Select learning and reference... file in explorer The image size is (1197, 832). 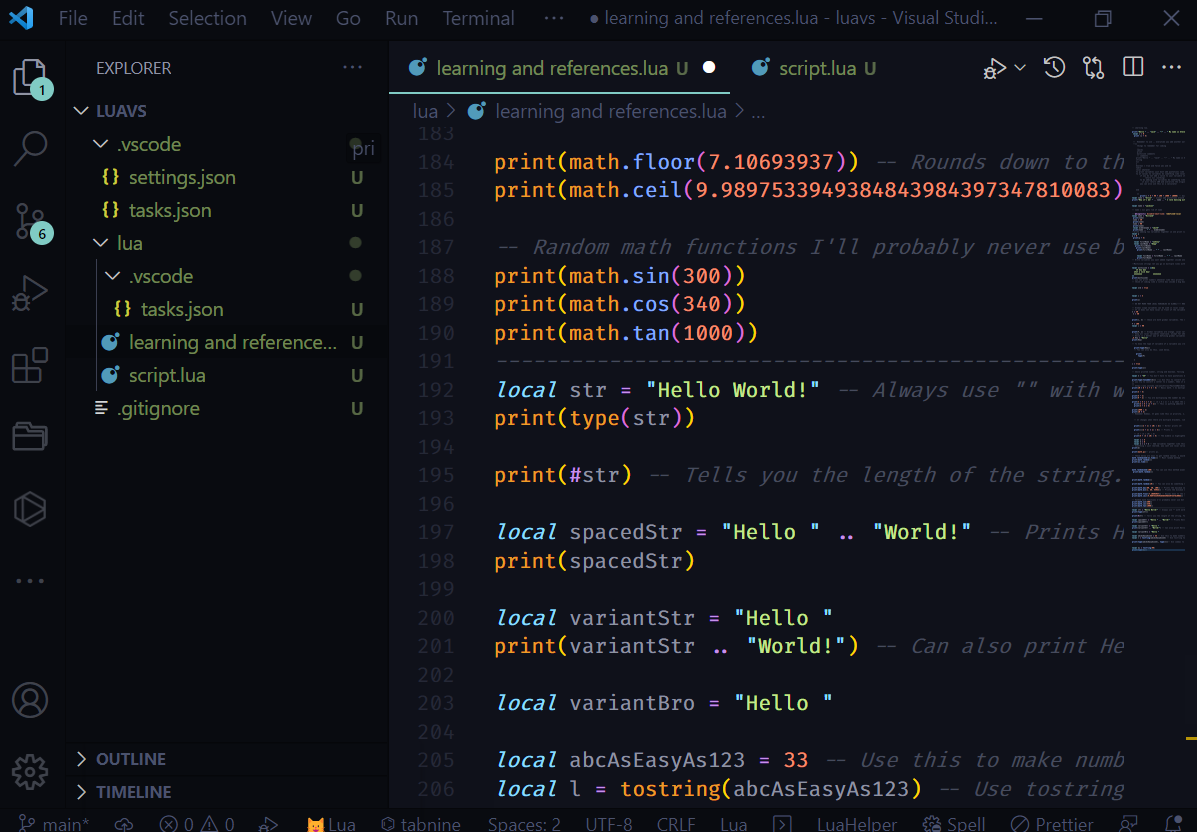point(227,343)
